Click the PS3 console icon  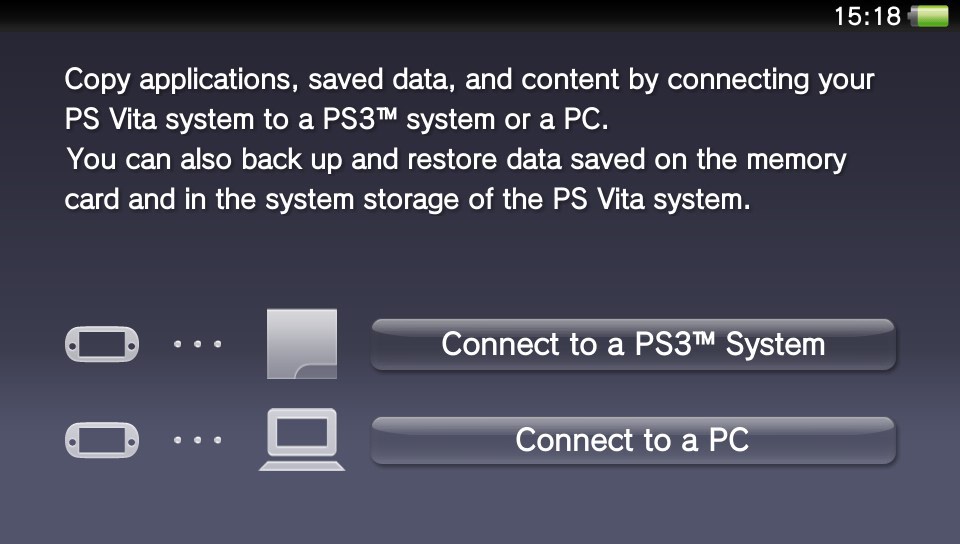coord(302,344)
